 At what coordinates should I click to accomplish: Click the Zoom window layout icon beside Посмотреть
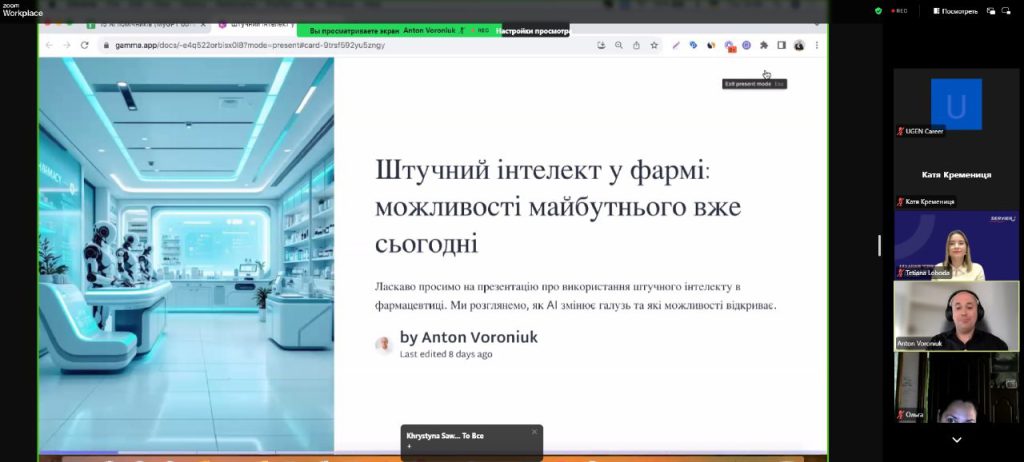point(991,10)
